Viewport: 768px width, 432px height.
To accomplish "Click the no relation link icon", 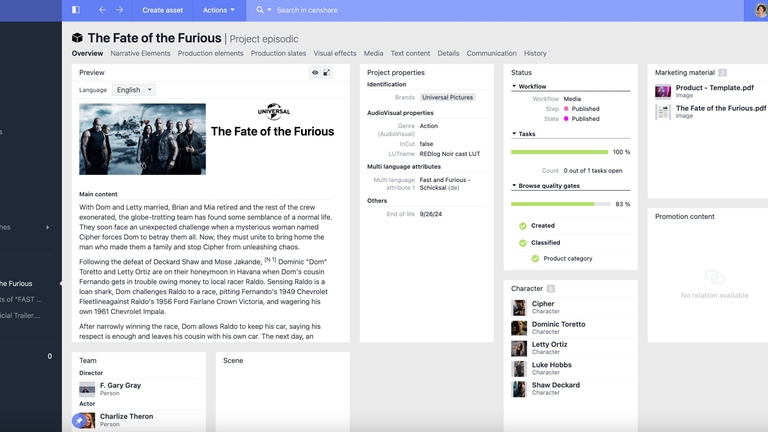I will [714, 277].
